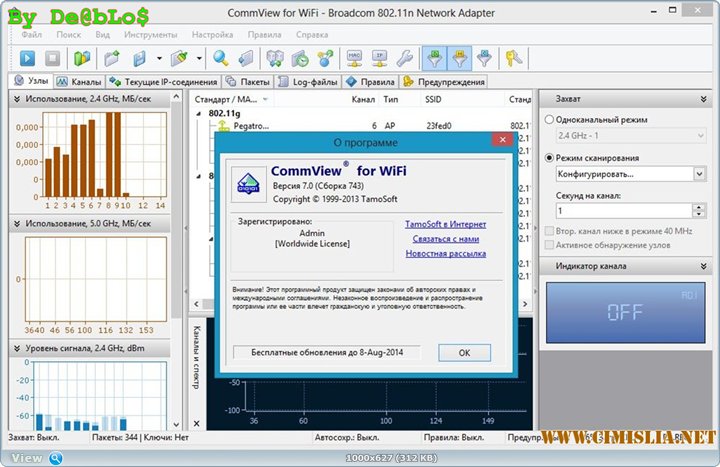720x467 pixels.
Task: Switch to the Текущие IP-соединения tab
Action: [163, 82]
